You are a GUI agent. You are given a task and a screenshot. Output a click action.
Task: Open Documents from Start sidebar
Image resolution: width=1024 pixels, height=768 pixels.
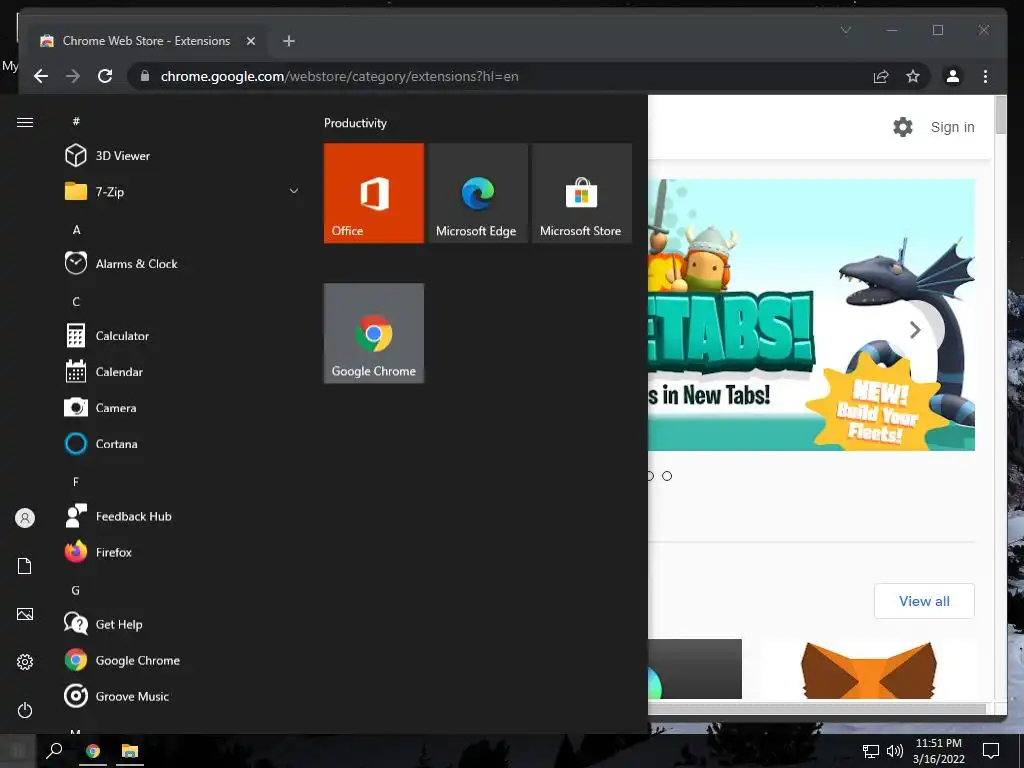(25, 566)
